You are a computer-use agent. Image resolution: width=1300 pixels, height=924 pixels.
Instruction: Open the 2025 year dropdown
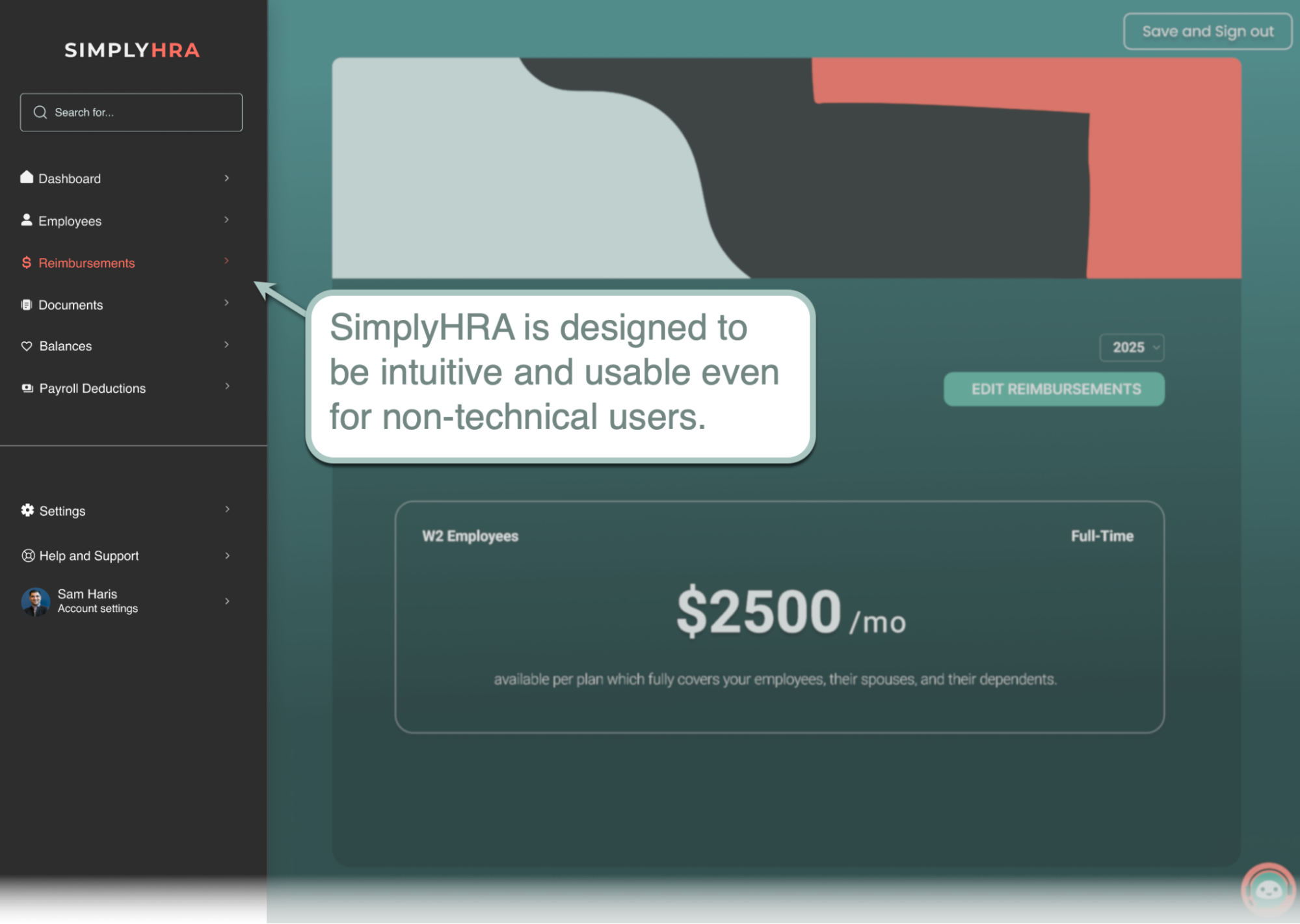click(1132, 347)
